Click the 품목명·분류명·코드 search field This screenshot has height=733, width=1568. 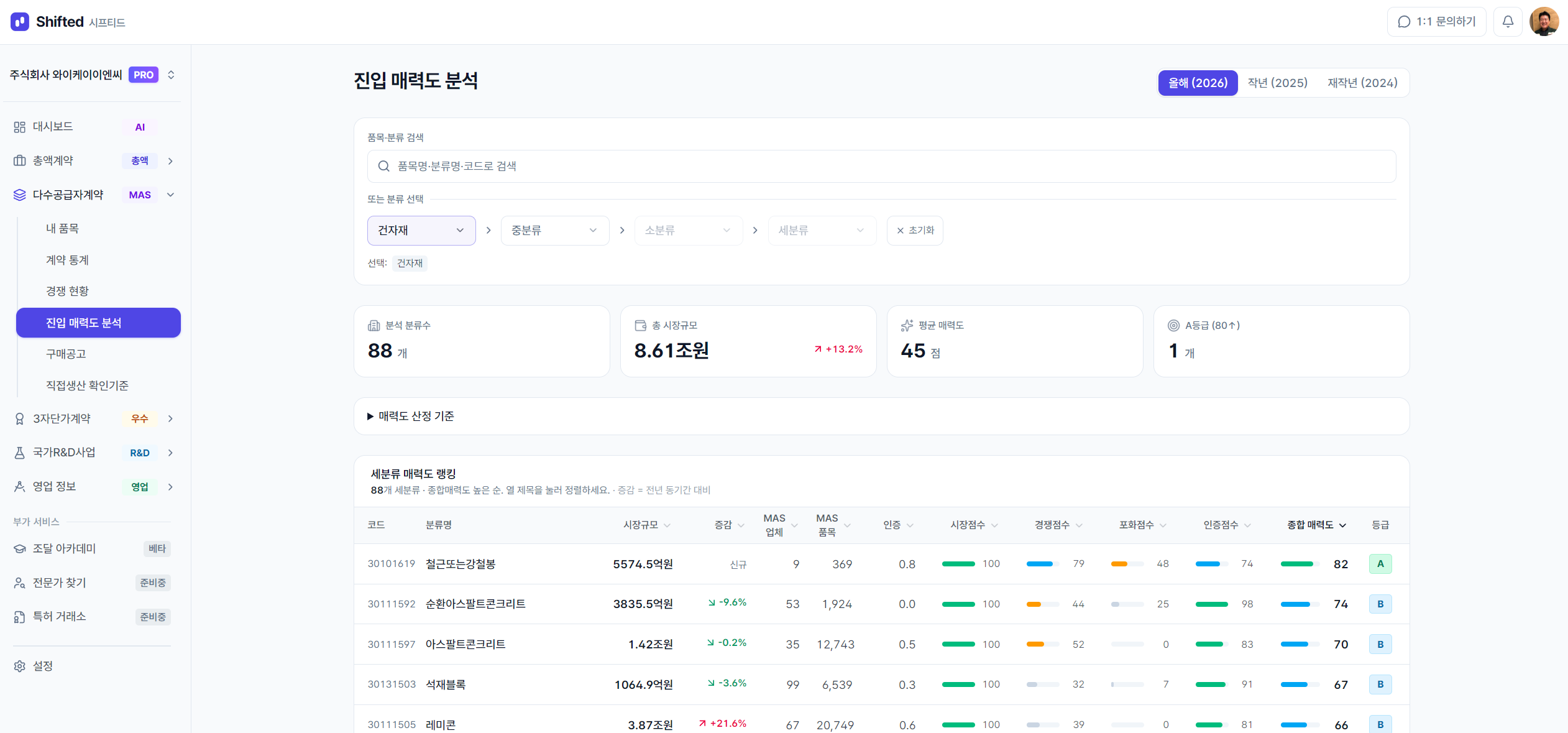(881, 166)
